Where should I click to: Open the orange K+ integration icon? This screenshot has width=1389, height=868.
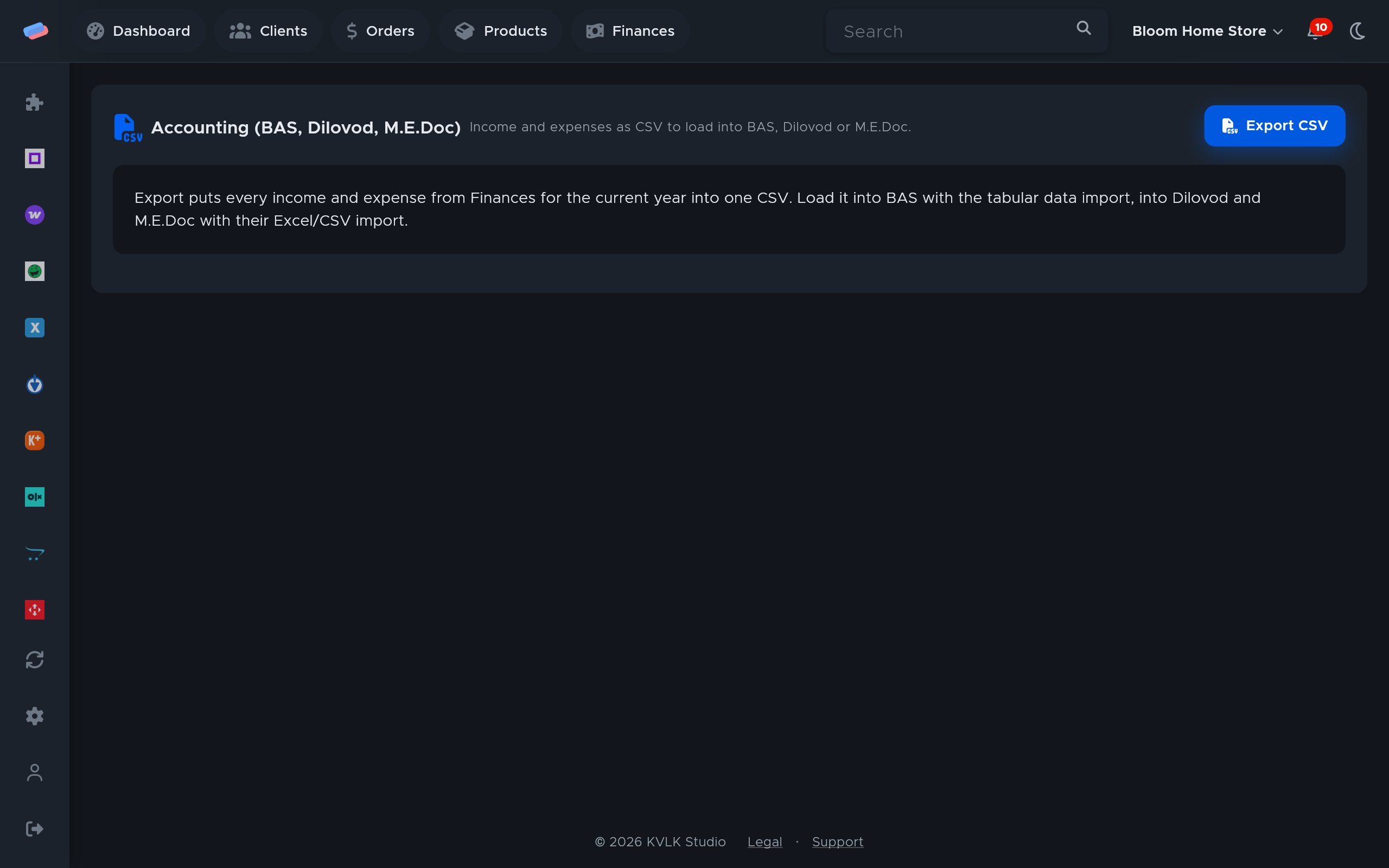click(34, 441)
